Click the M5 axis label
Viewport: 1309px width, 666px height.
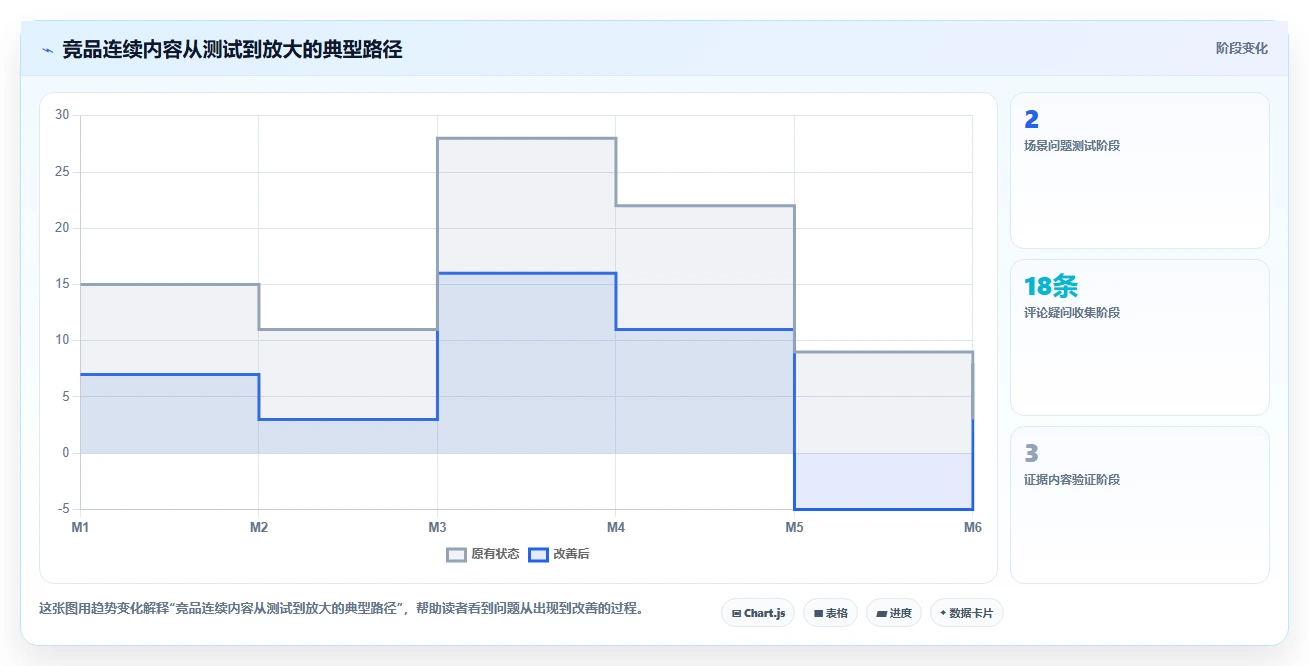point(794,527)
